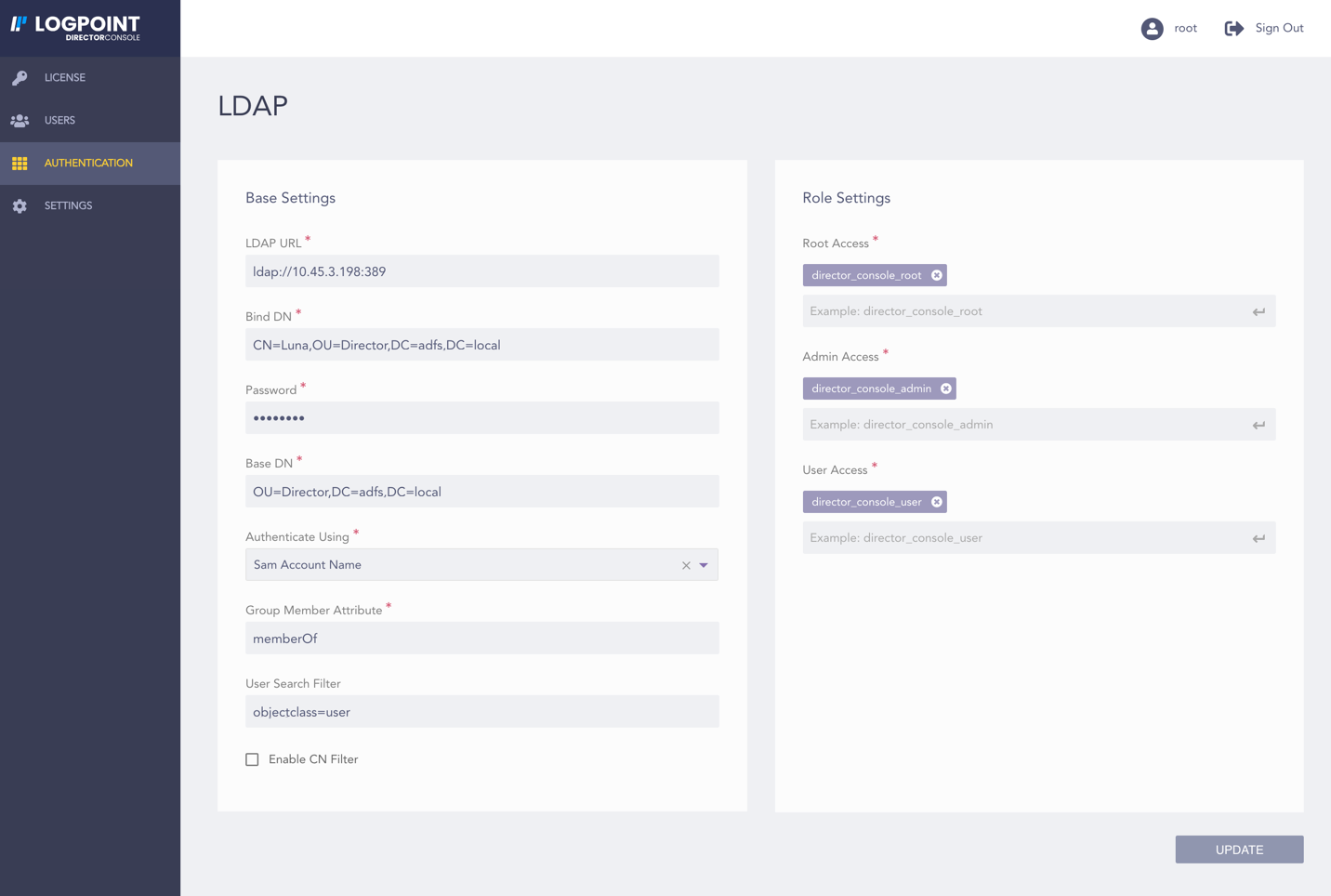
Task: Open Settings via the gear icon
Action: 20,205
